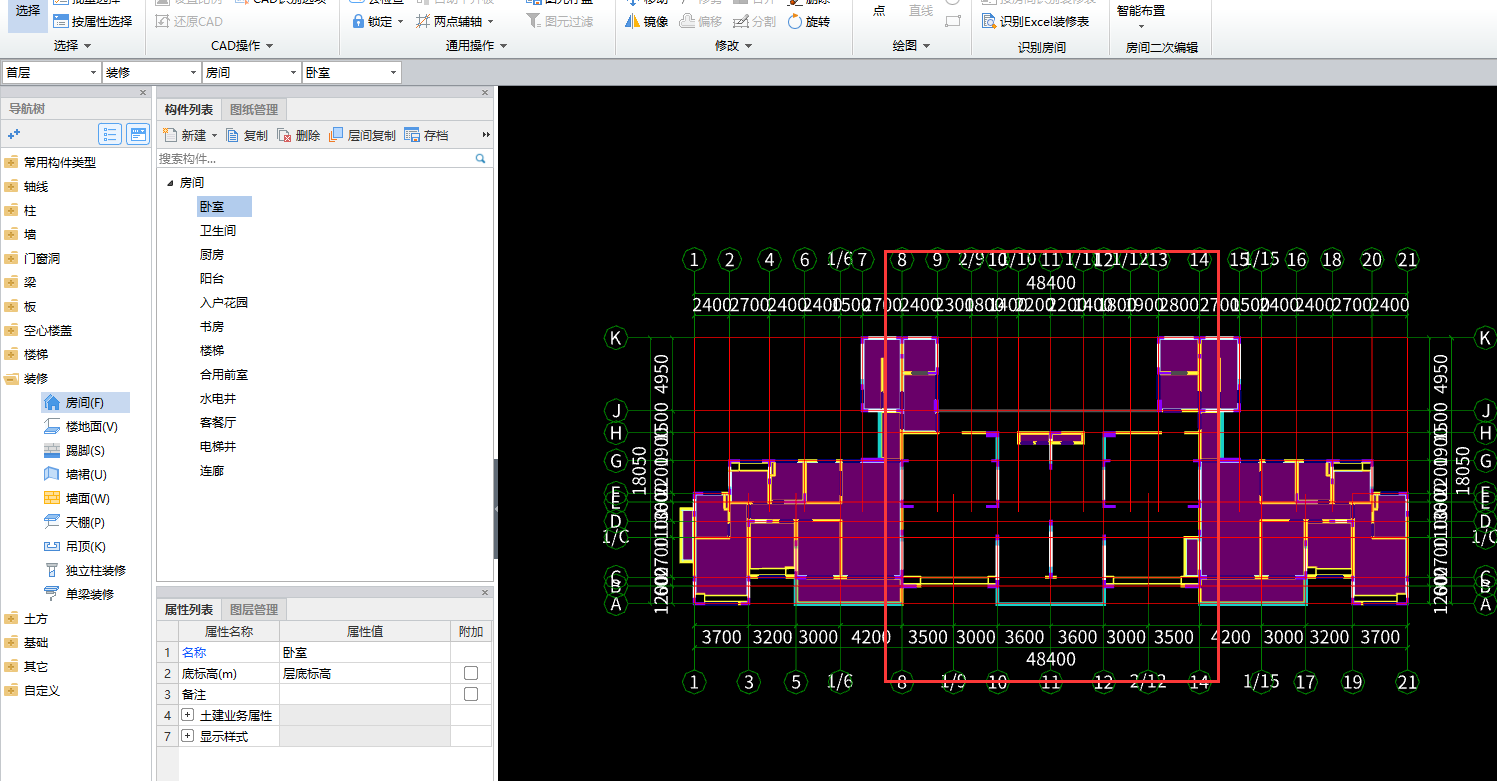Click 识别Excel装修表 tool
The width and height of the screenshot is (1497, 781).
tap(1035, 21)
